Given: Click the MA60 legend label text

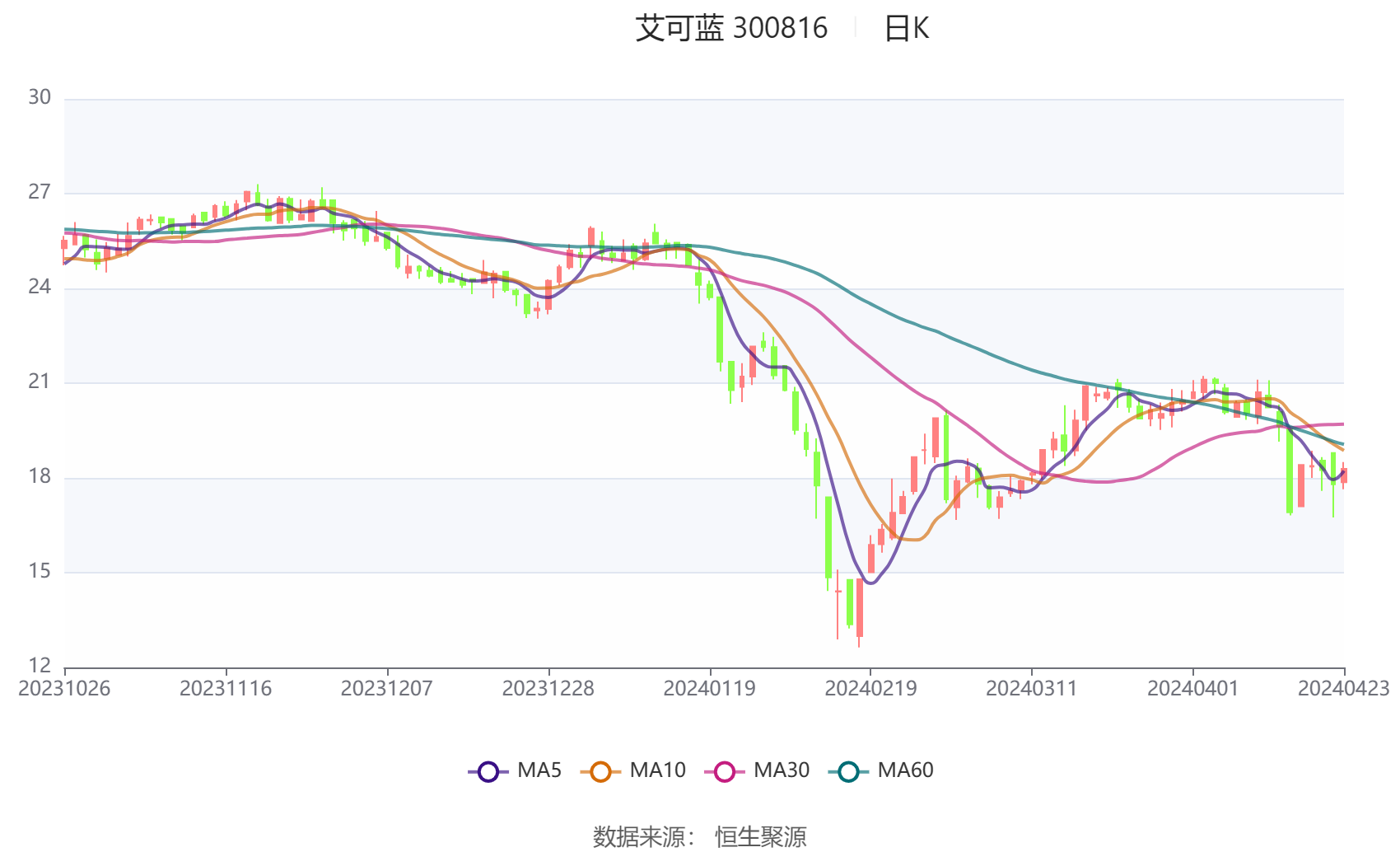Looking at the screenshot, I should [x=905, y=770].
